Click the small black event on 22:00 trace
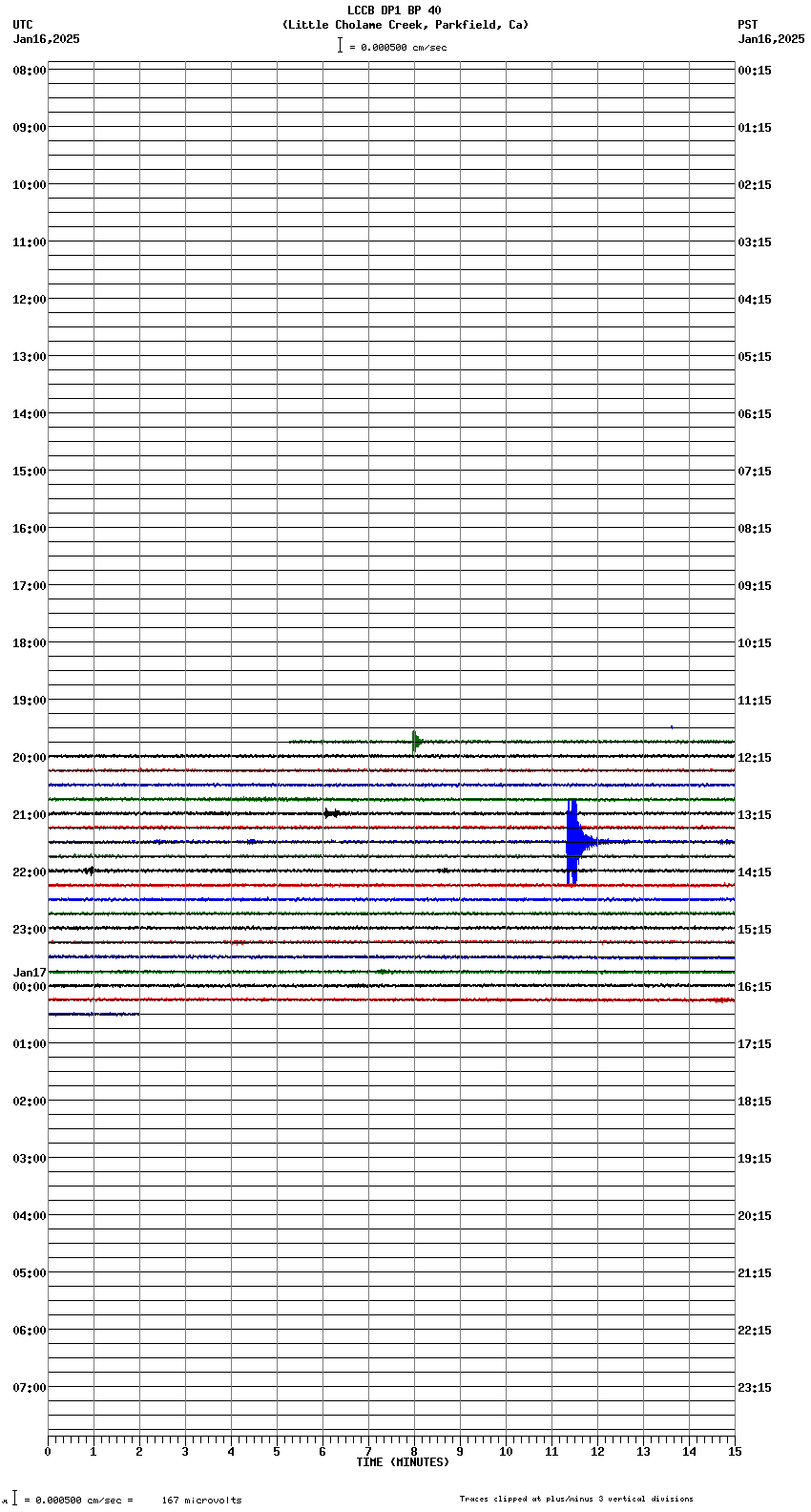 pos(89,871)
